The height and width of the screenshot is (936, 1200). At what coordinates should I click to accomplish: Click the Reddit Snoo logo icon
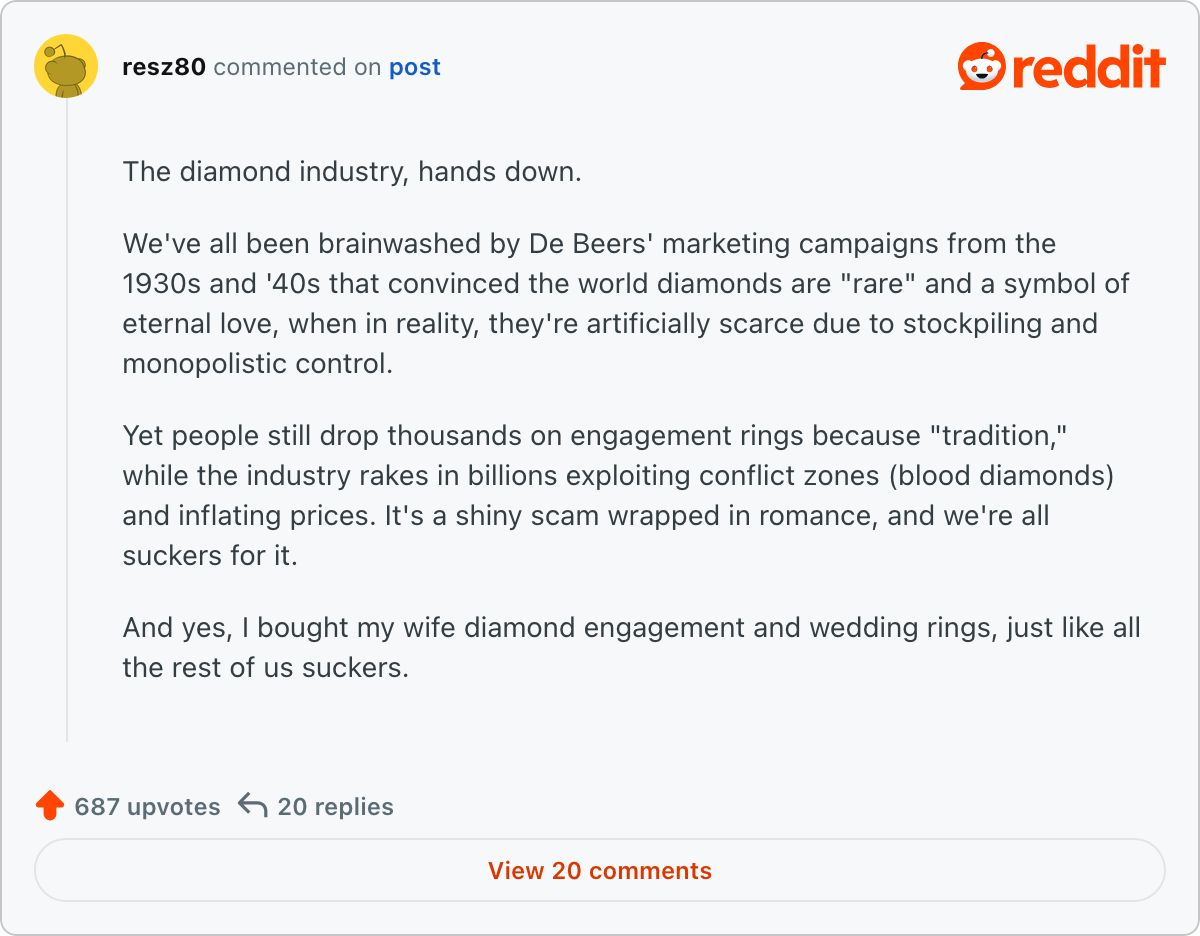point(981,67)
